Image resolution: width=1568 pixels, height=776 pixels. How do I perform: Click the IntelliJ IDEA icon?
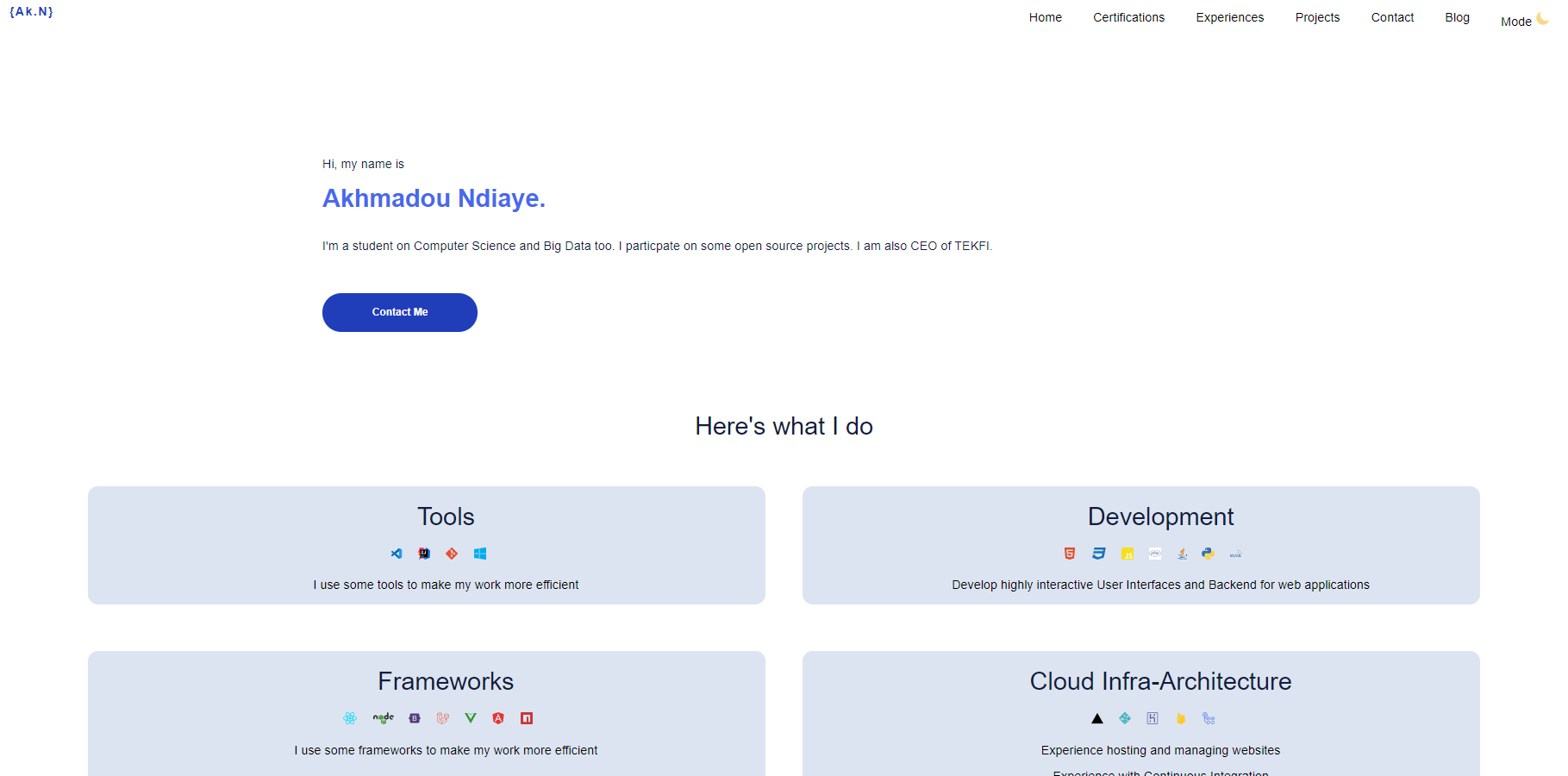click(424, 554)
